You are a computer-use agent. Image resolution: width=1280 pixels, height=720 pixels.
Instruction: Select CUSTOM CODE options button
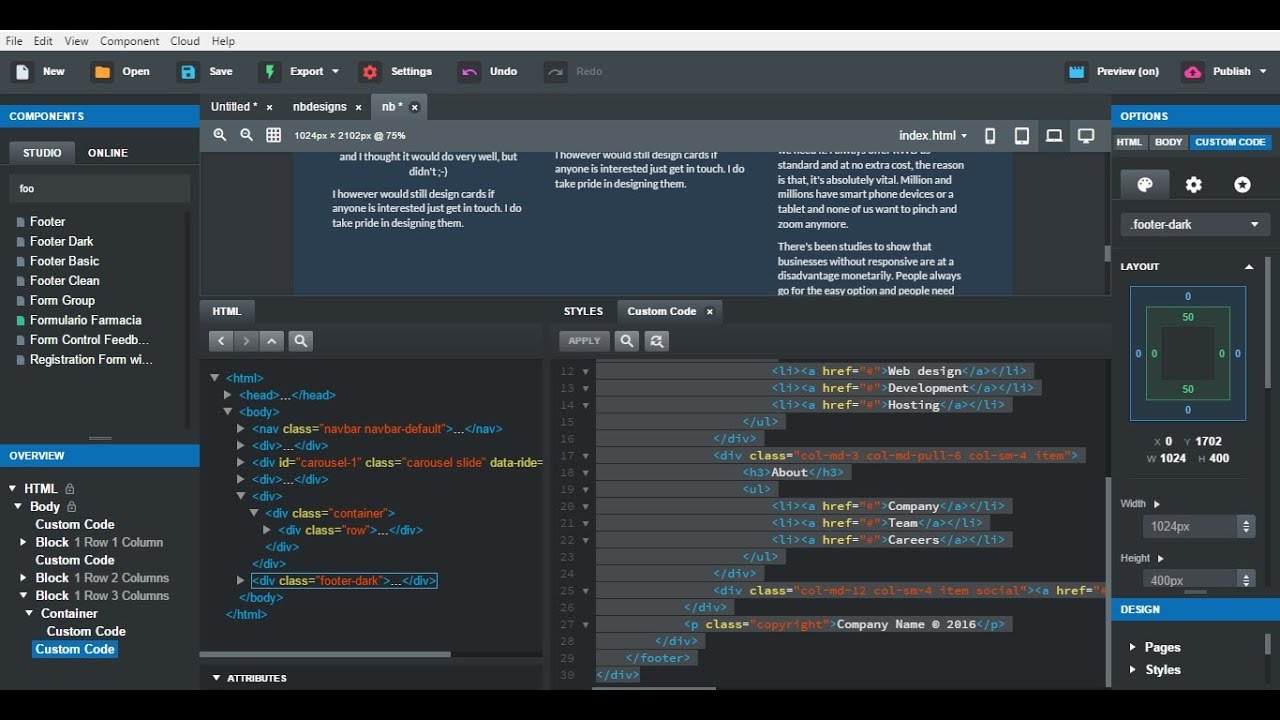1230,142
